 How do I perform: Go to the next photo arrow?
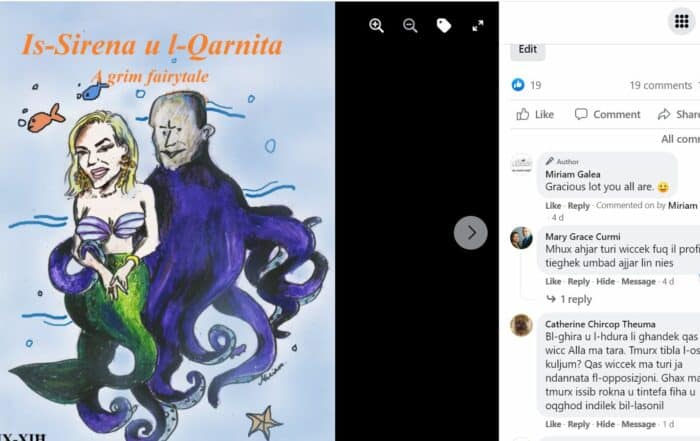[471, 233]
